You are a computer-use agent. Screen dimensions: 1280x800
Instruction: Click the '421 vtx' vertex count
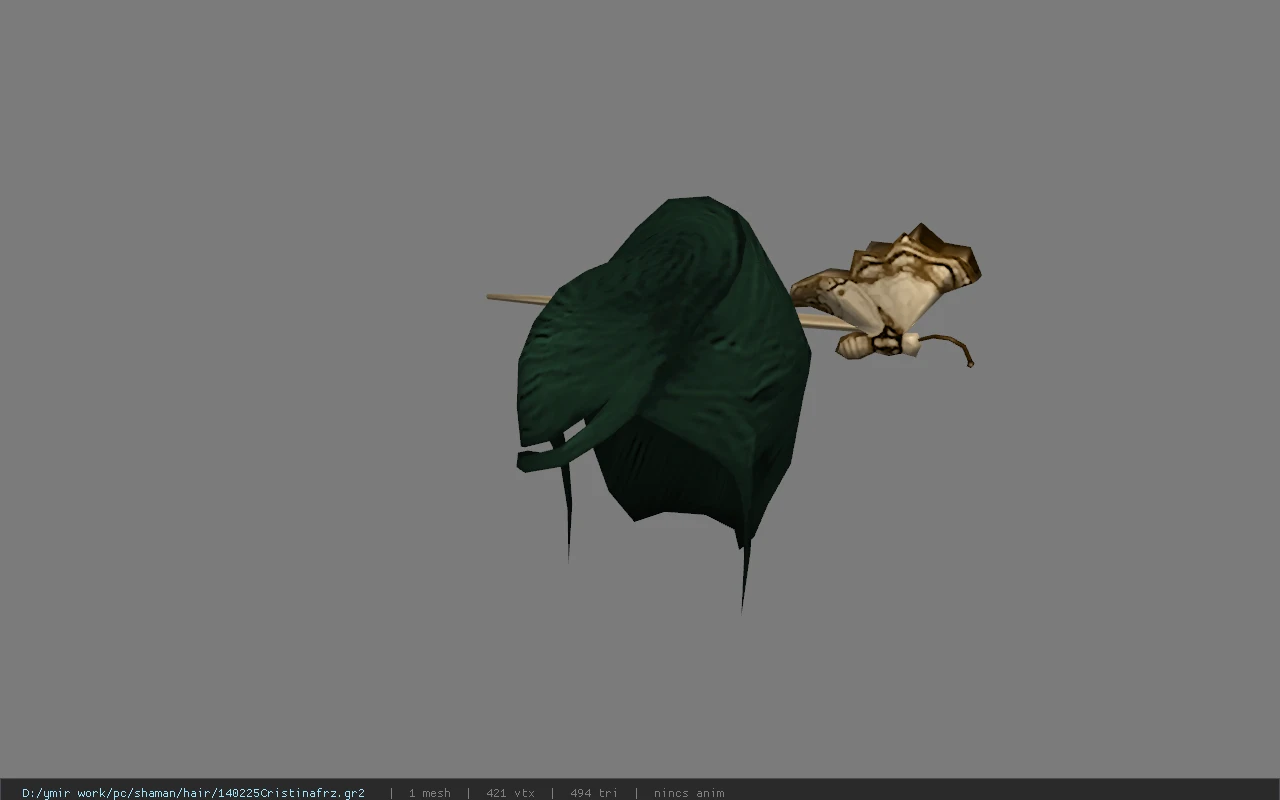[510, 793]
